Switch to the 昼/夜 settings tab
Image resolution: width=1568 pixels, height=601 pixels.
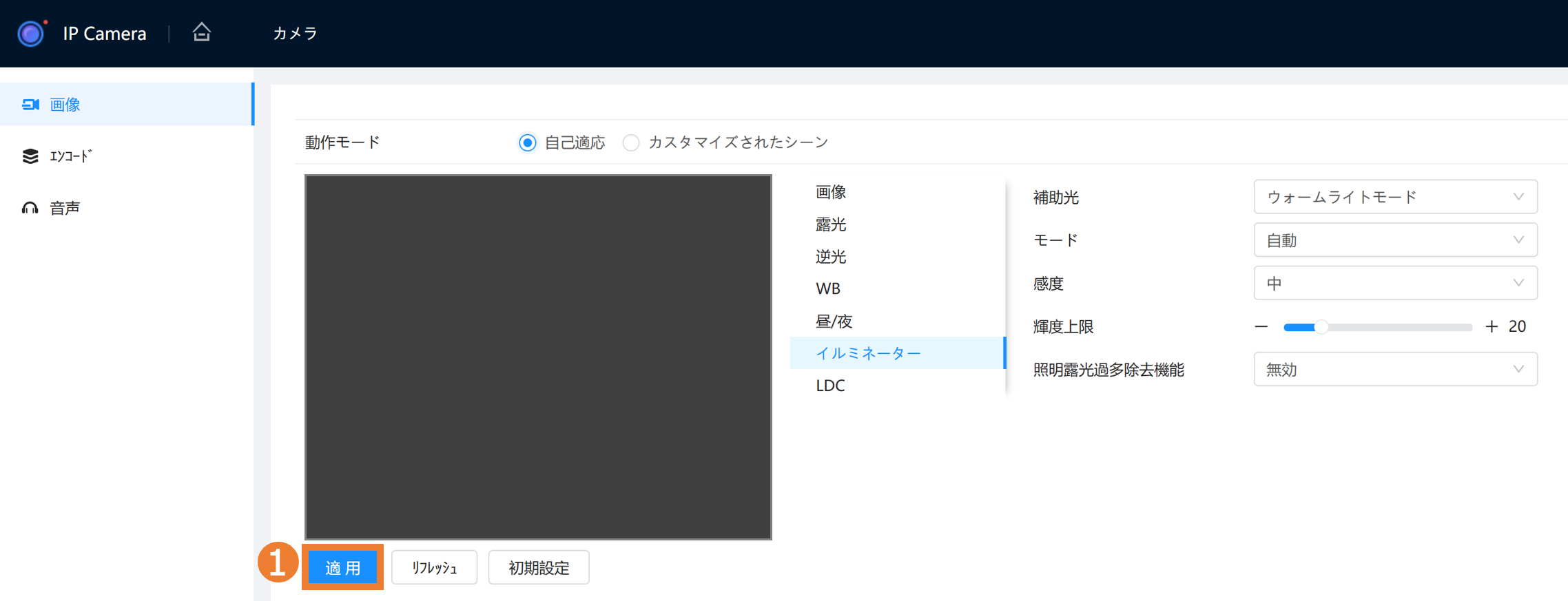pyautogui.click(x=834, y=321)
